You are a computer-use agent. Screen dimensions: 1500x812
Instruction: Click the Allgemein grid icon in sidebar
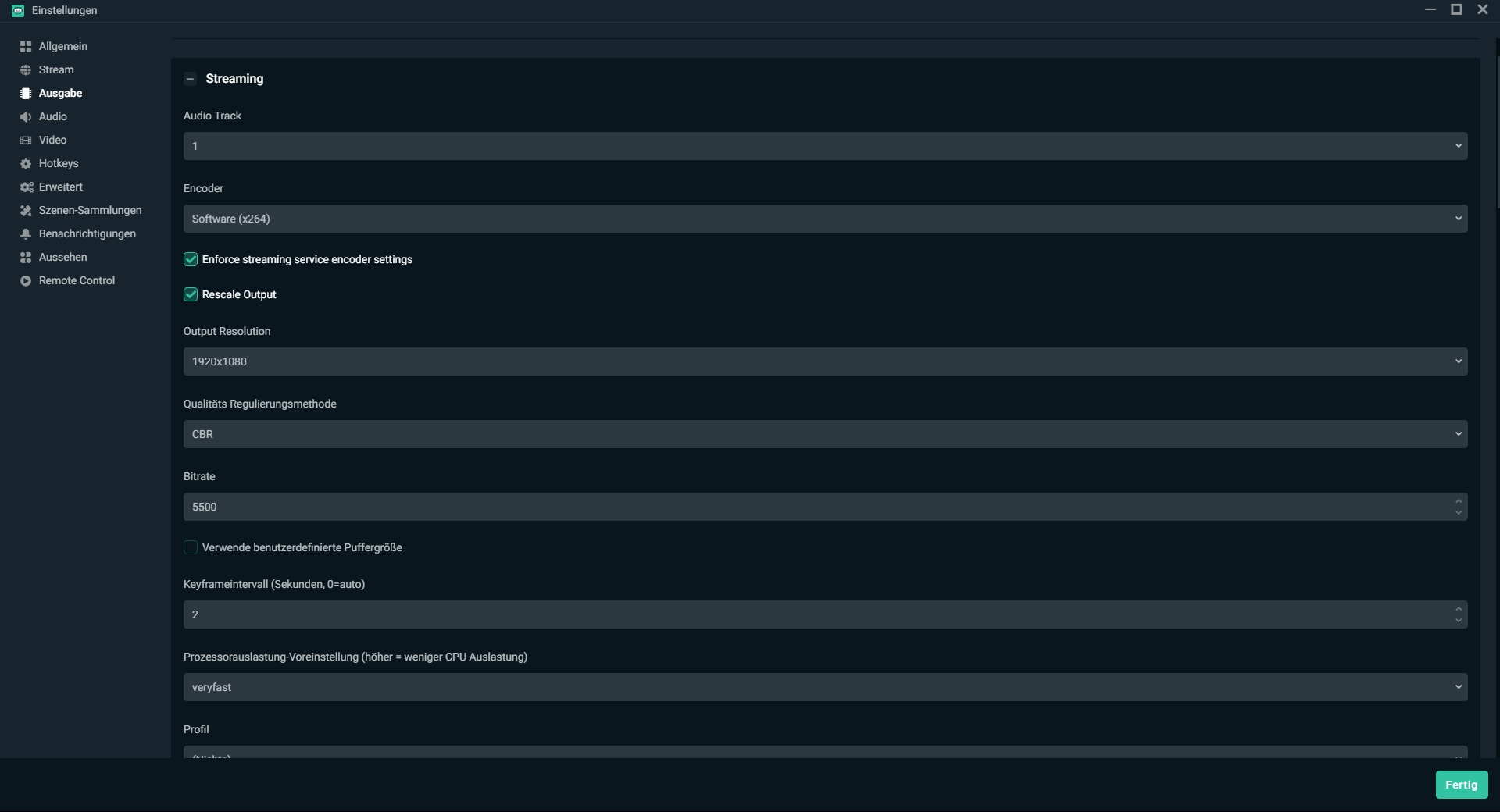(x=26, y=47)
